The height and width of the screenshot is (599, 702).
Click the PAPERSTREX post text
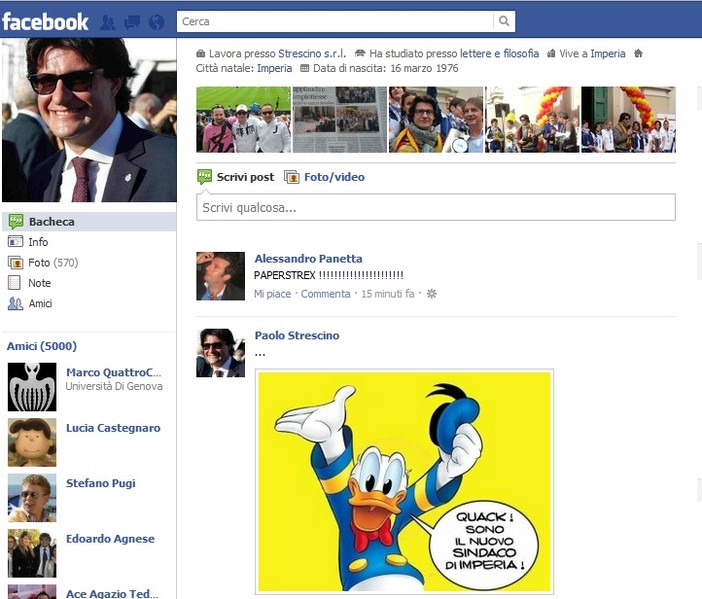pos(329,275)
